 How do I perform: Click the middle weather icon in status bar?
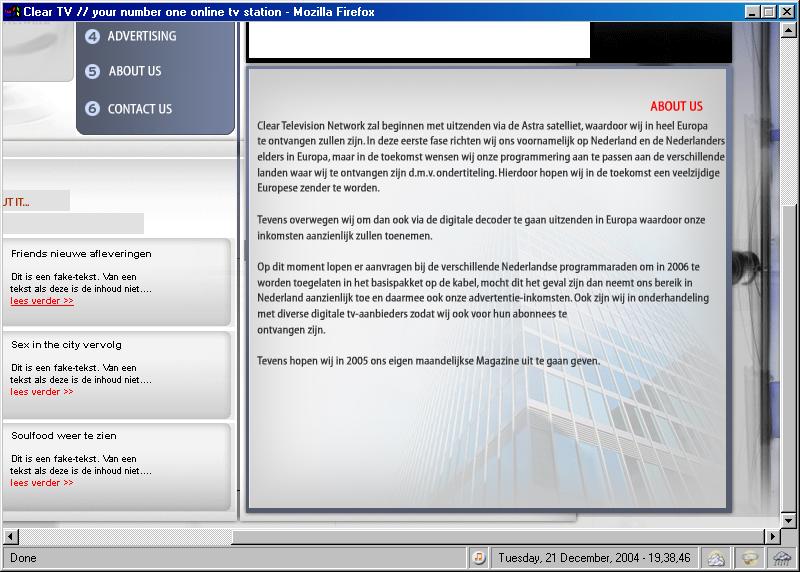749,558
